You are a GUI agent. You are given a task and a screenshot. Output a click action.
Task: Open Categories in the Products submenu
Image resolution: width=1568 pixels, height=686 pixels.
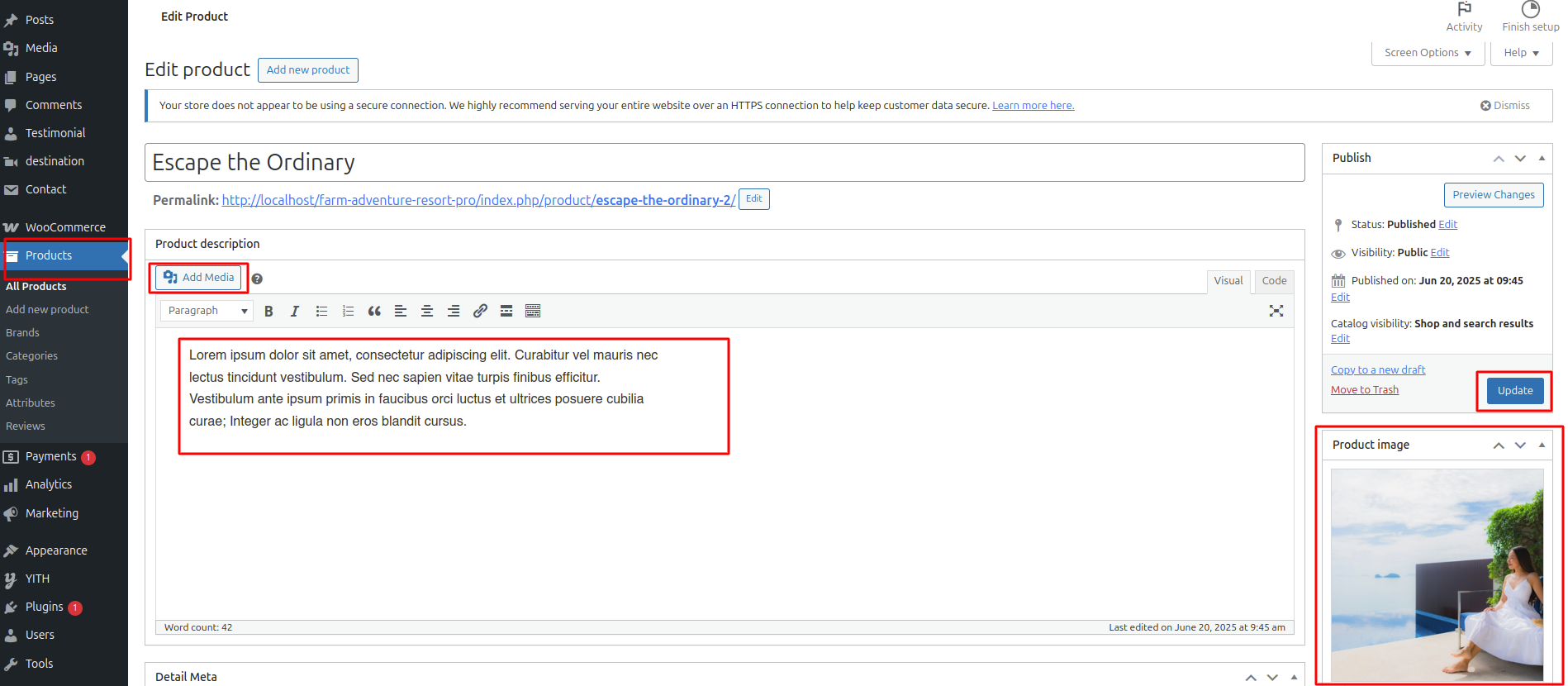tap(31, 356)
